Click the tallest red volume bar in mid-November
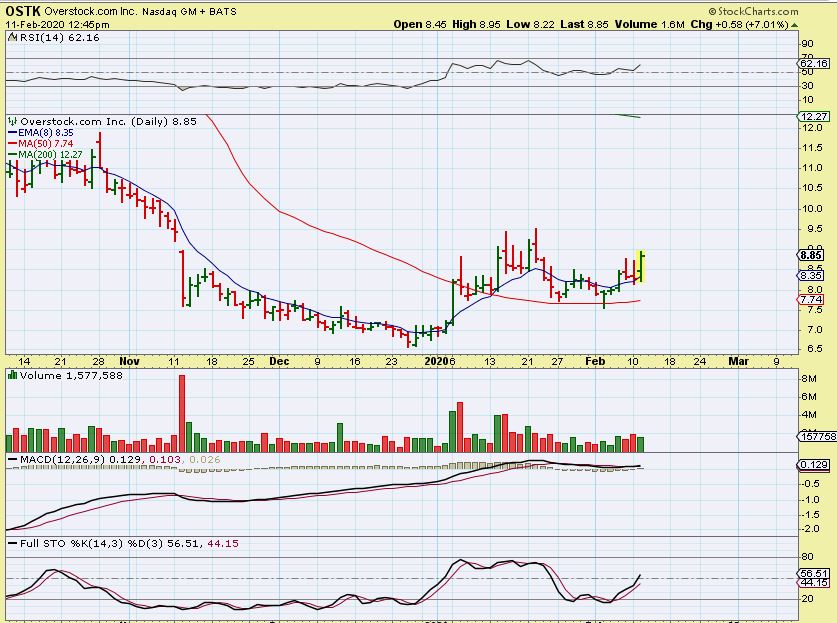The height and width of the screenshot is (623, 837). 182,414
